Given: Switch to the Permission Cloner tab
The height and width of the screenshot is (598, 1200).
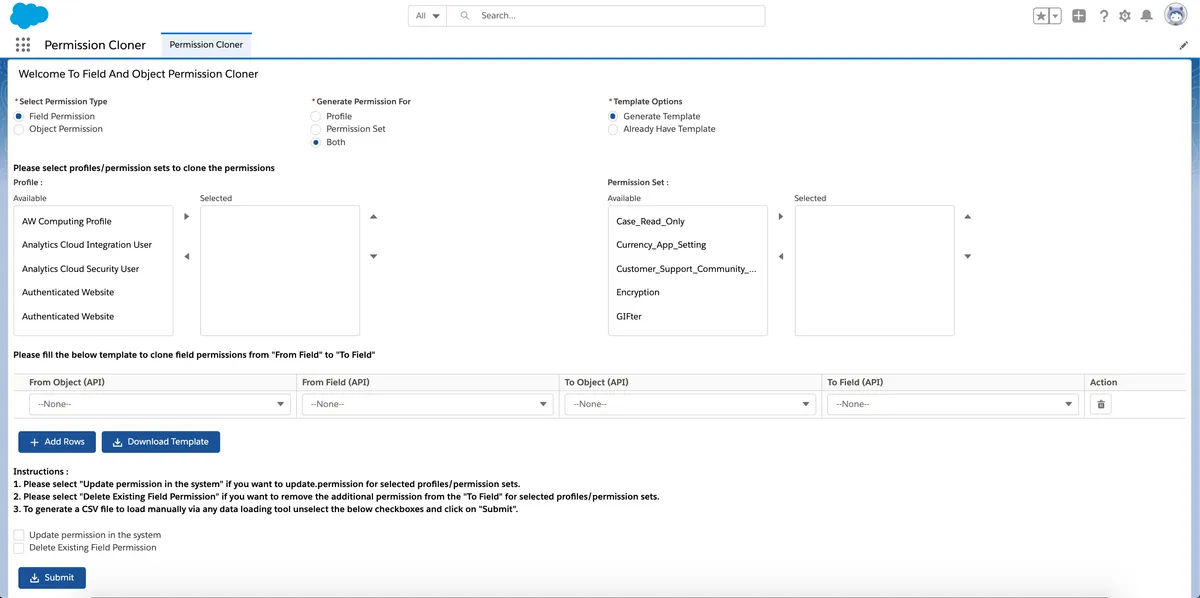Looking at the screenshot, I should pyautogui.click(x=206, y=45).
